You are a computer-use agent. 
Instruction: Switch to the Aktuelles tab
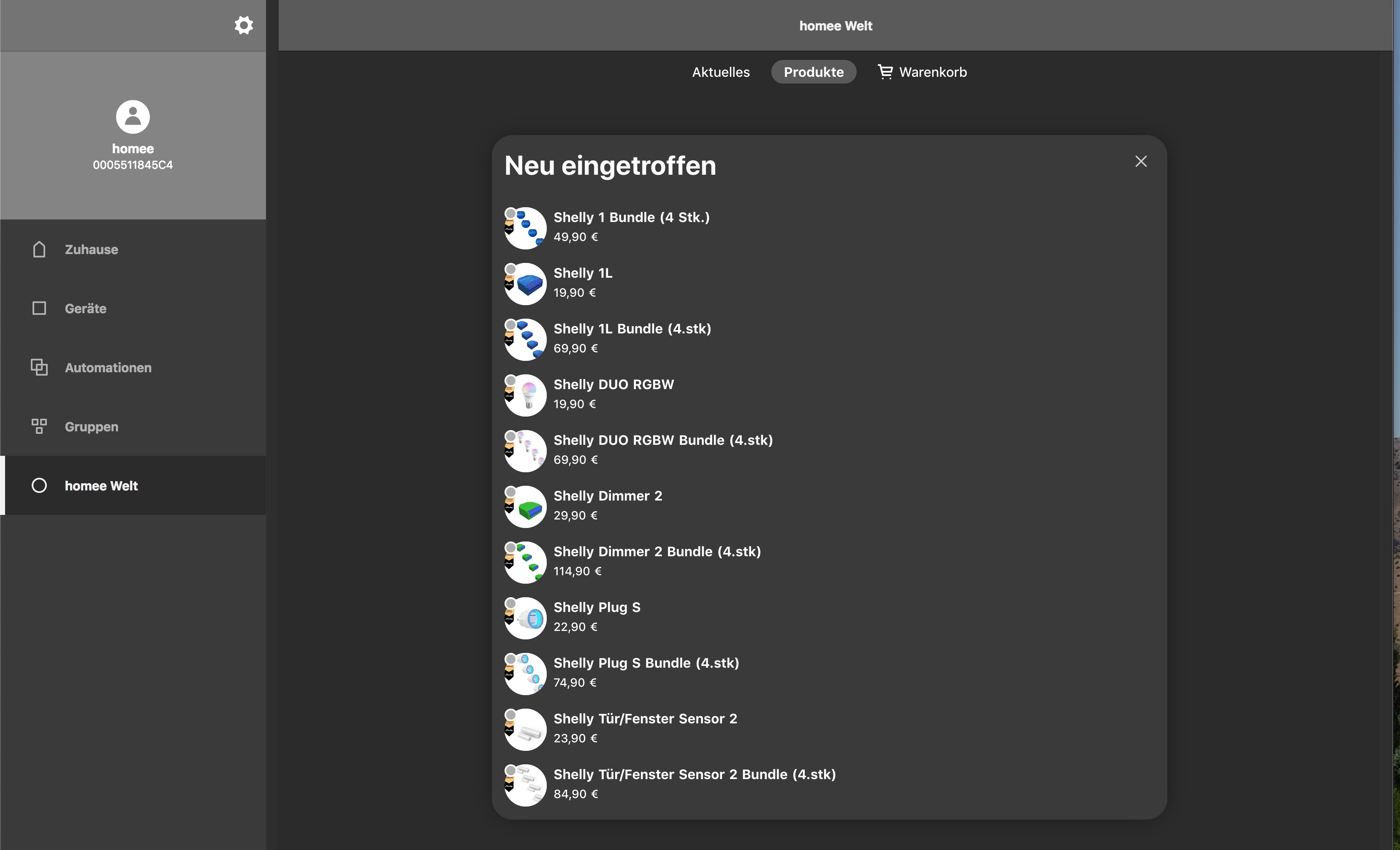pos(720,72)
